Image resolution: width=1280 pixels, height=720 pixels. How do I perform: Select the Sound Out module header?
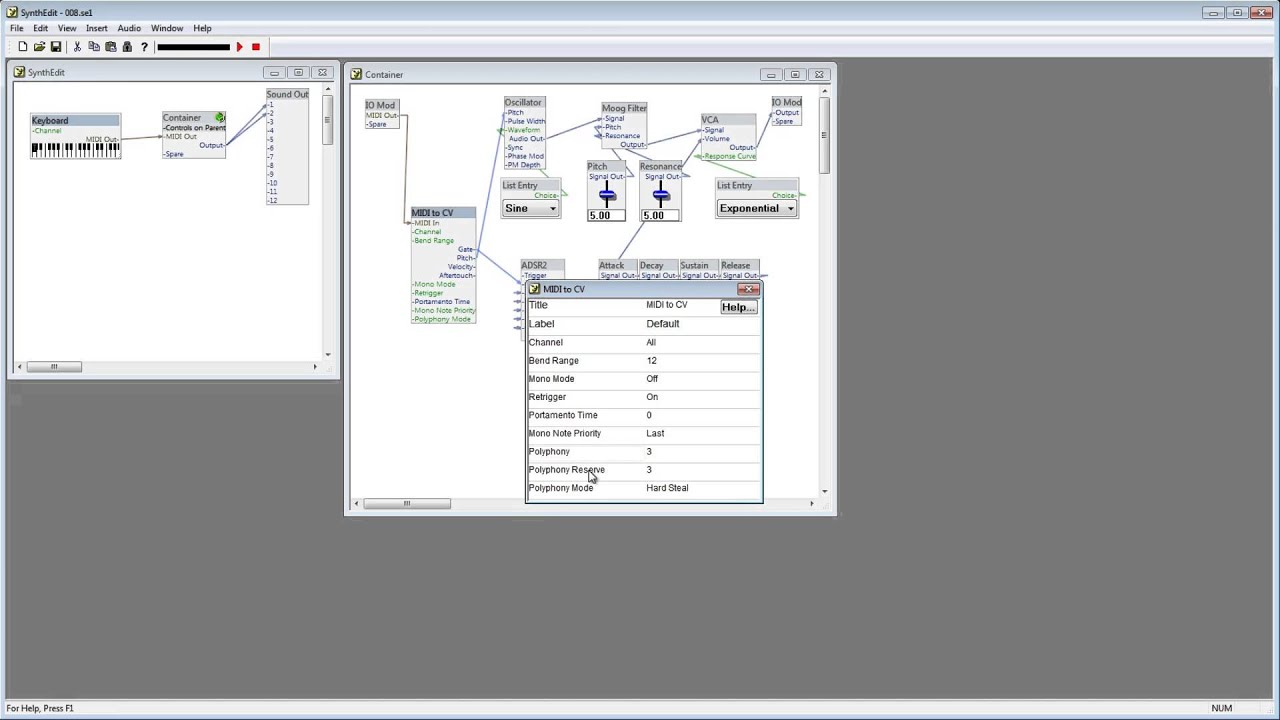tap(287, 94)
